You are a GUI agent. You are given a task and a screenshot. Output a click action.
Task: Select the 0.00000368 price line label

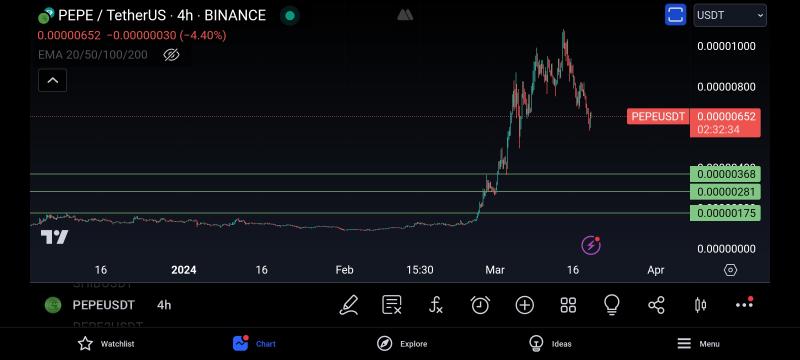[x=725, y=174]
